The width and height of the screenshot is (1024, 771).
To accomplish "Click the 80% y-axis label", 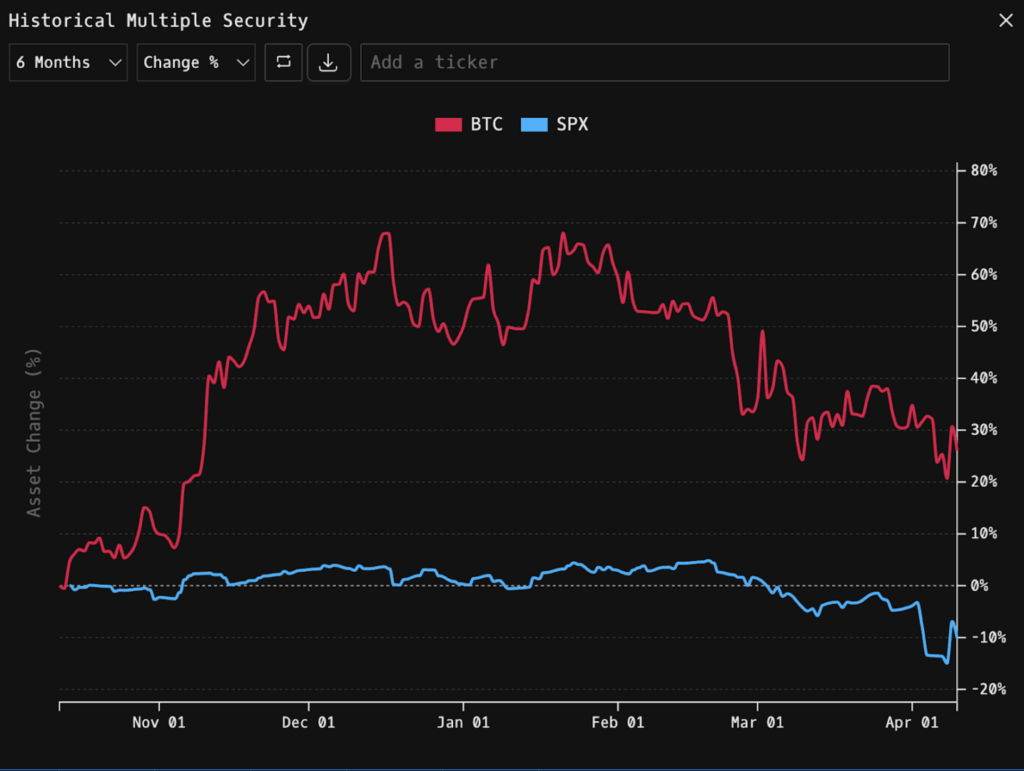I will pyautogui.click(x=984, y=170).
